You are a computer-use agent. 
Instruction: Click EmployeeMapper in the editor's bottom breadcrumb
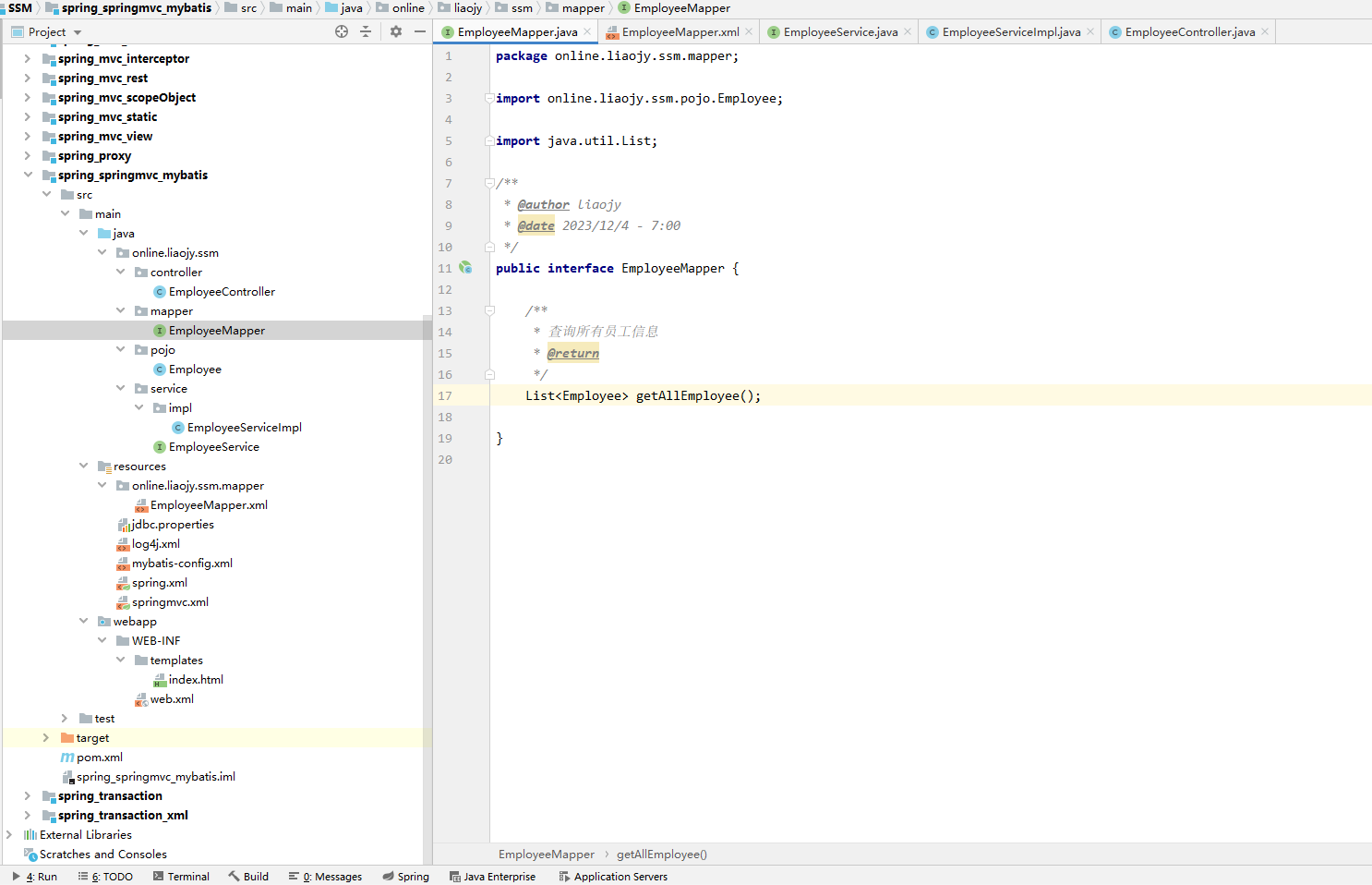pyautogui.click(x=547, y=855)
